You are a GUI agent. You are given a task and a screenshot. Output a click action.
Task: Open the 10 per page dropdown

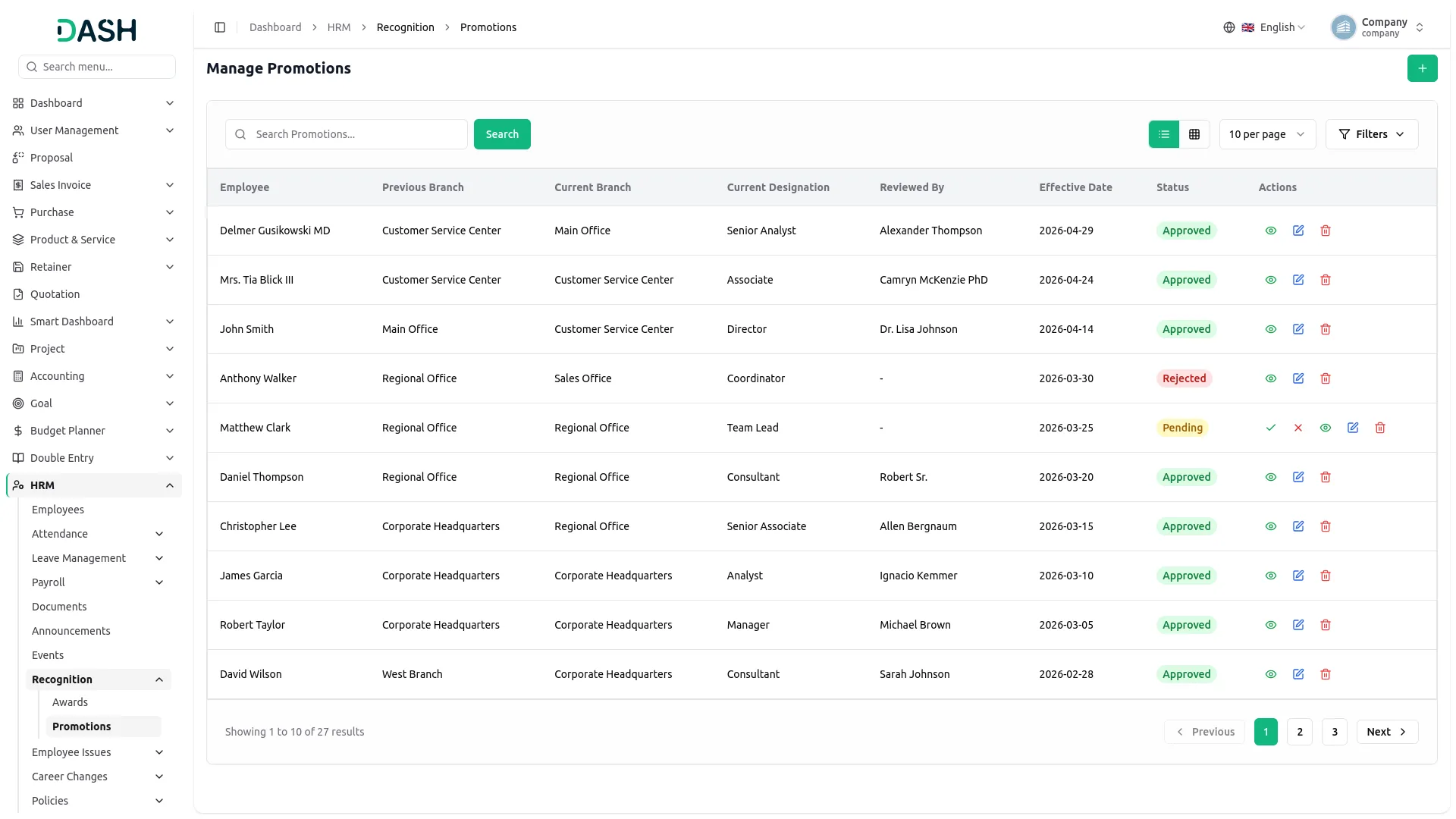point(1267,134)
